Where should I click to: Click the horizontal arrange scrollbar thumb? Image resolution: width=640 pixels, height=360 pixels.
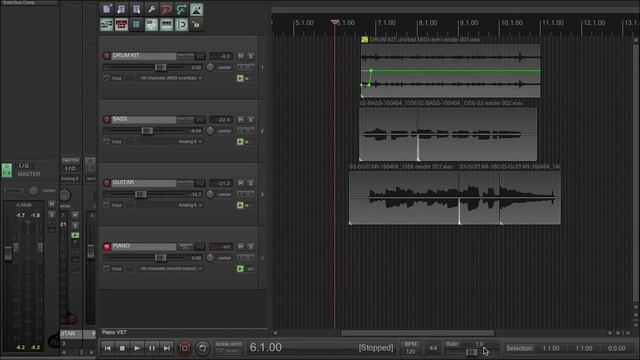click(x=418, y=333)
